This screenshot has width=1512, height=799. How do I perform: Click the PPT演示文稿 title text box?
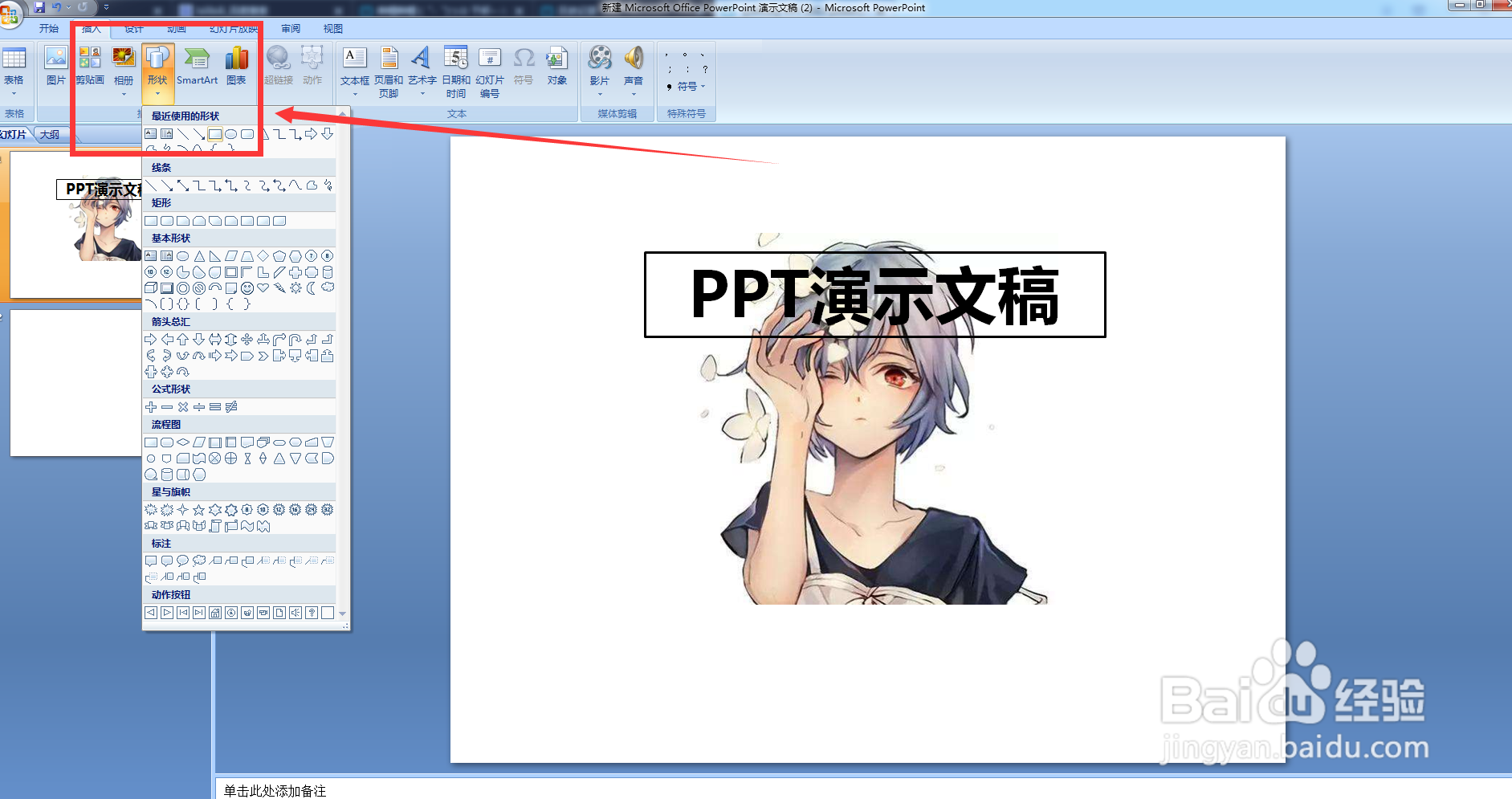pyautogui.click(x=874, y=295)
